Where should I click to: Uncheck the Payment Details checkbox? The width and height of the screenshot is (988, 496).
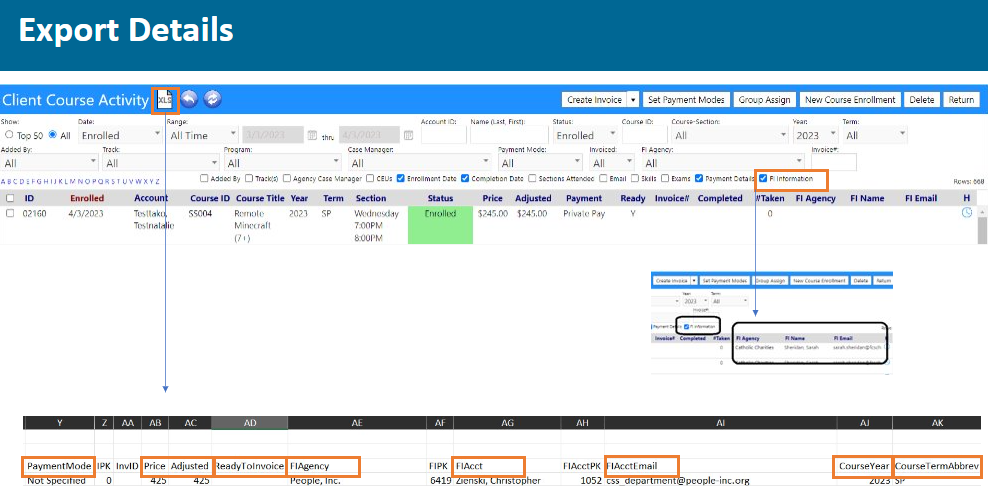[699, 178]
